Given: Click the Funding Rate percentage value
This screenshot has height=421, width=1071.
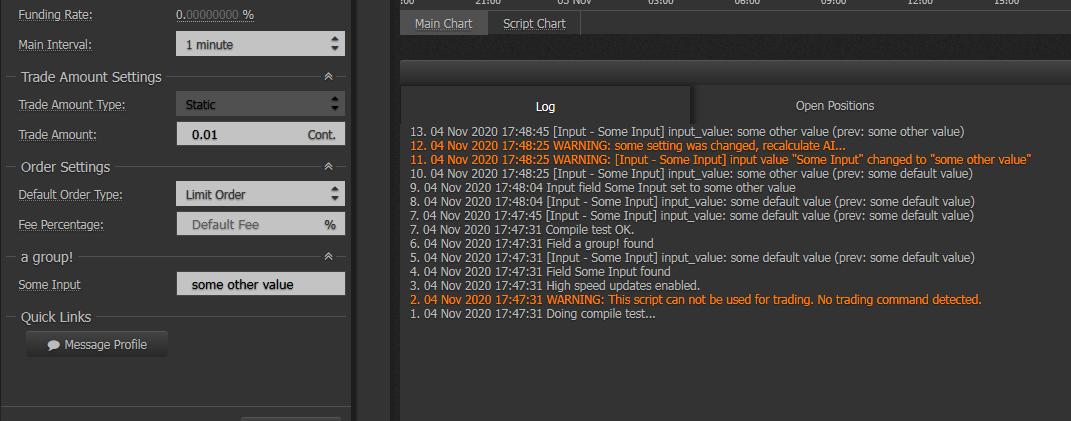Looking at the screenshot, I should pyautogui.click(x=215, y=14).
